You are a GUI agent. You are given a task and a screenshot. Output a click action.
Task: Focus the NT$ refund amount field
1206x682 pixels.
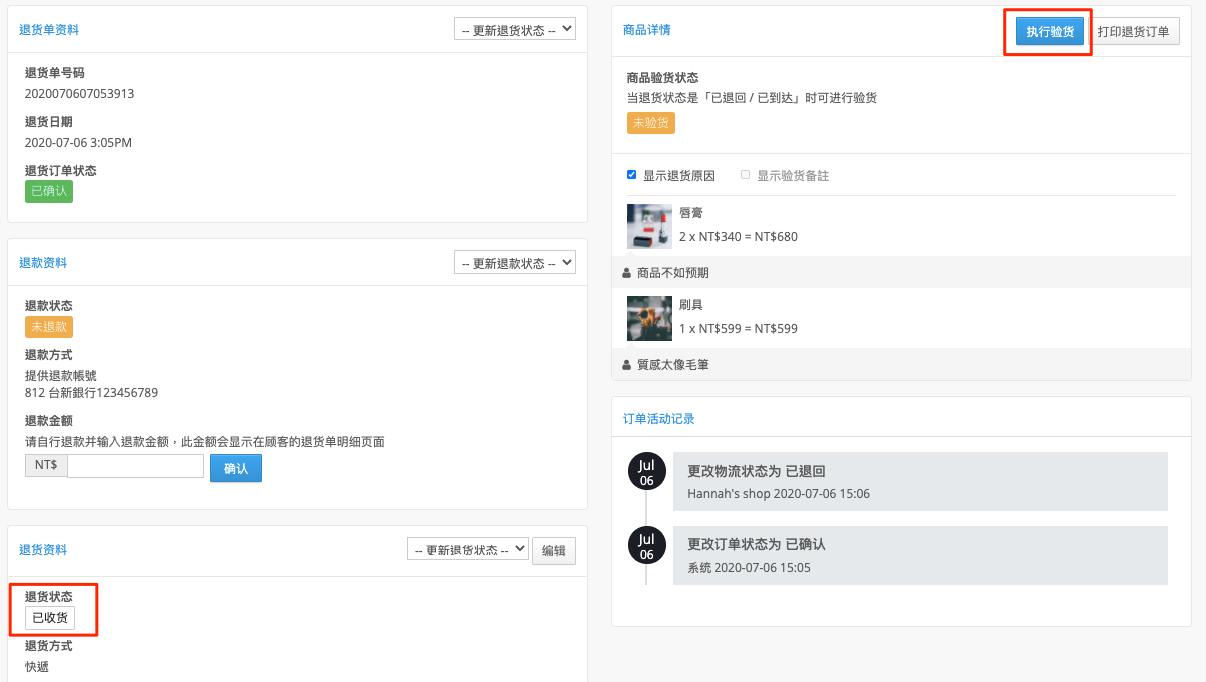point(136,466)
